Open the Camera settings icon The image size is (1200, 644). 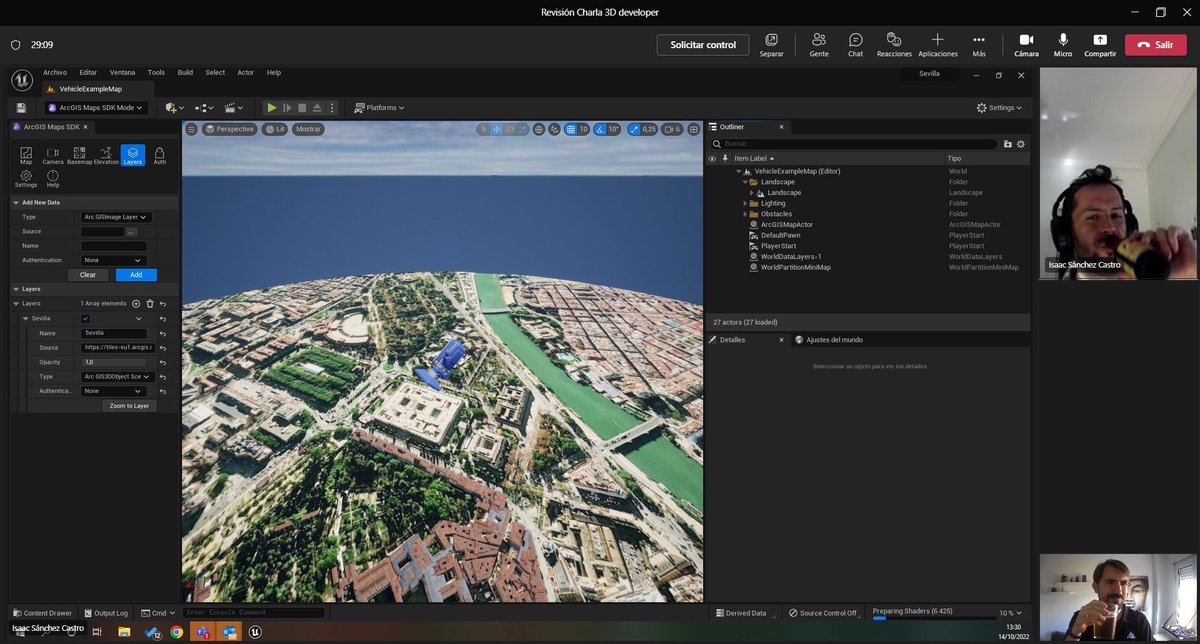pyautogui.click(x=53, y=155)
